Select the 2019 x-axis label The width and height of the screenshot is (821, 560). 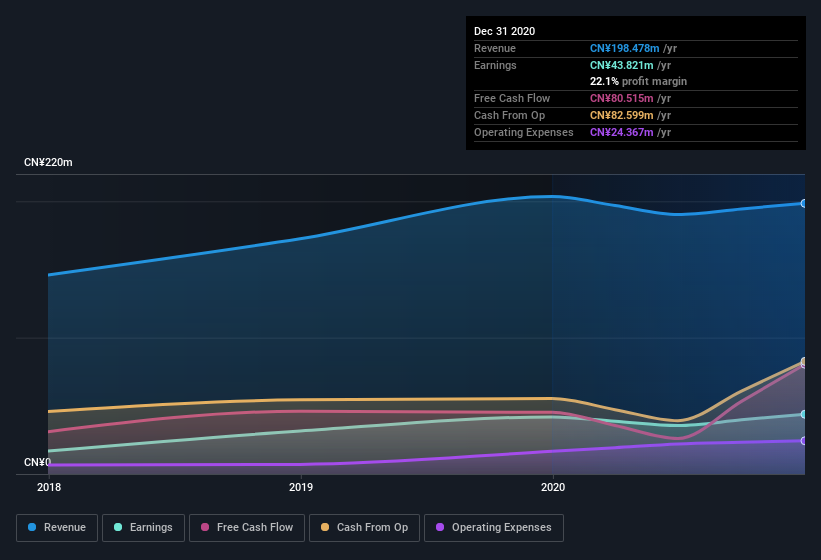301,487
